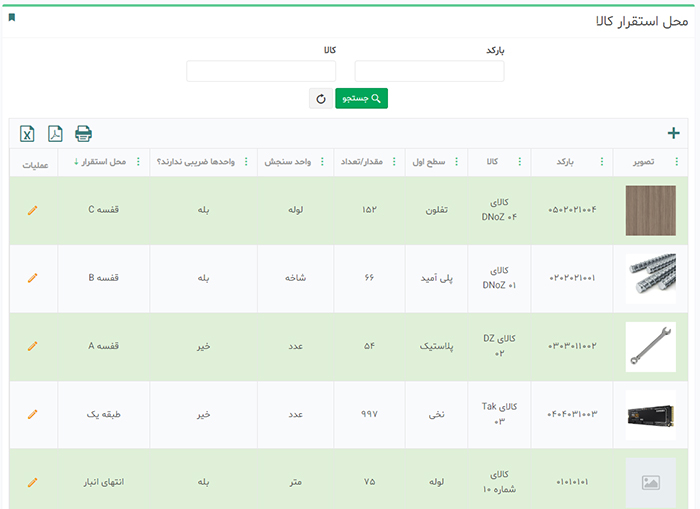Image resolution: width=700 pixels, height=509 pixels.
Task: Click the شاخه unit cell
Action: point(296,278)
